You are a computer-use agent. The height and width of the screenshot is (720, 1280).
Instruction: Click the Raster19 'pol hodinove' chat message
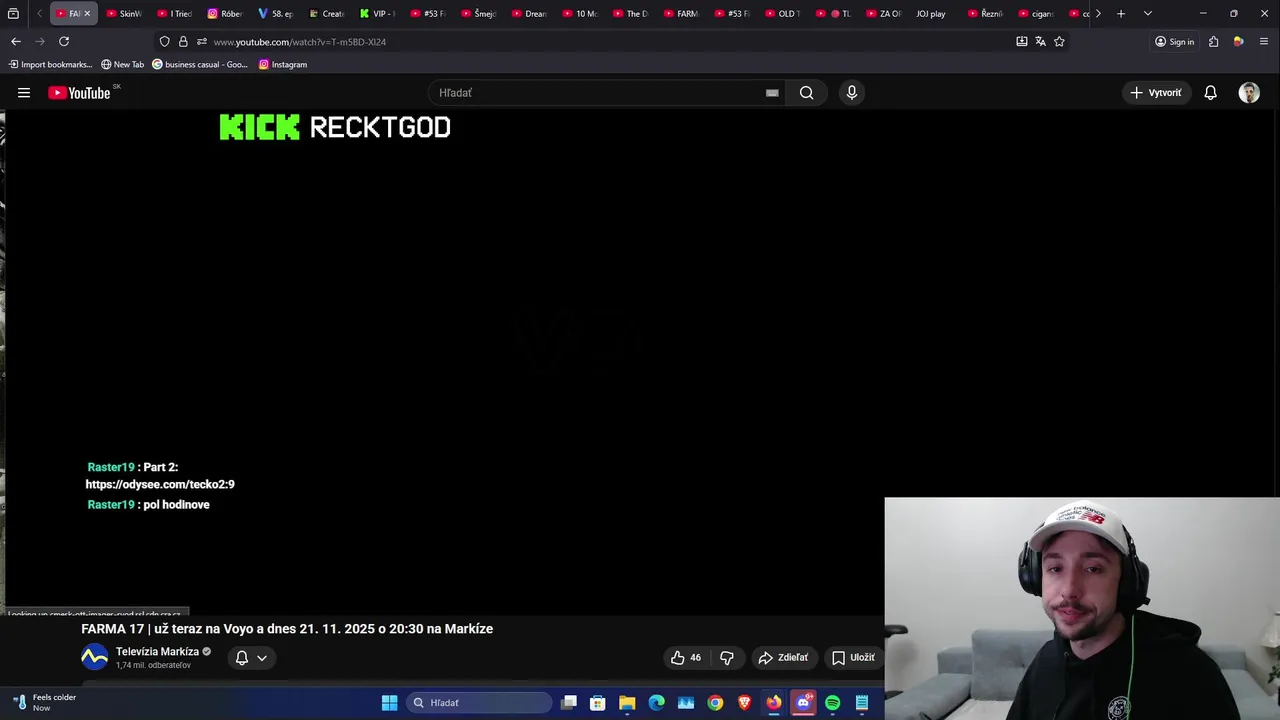coord(148,505)
